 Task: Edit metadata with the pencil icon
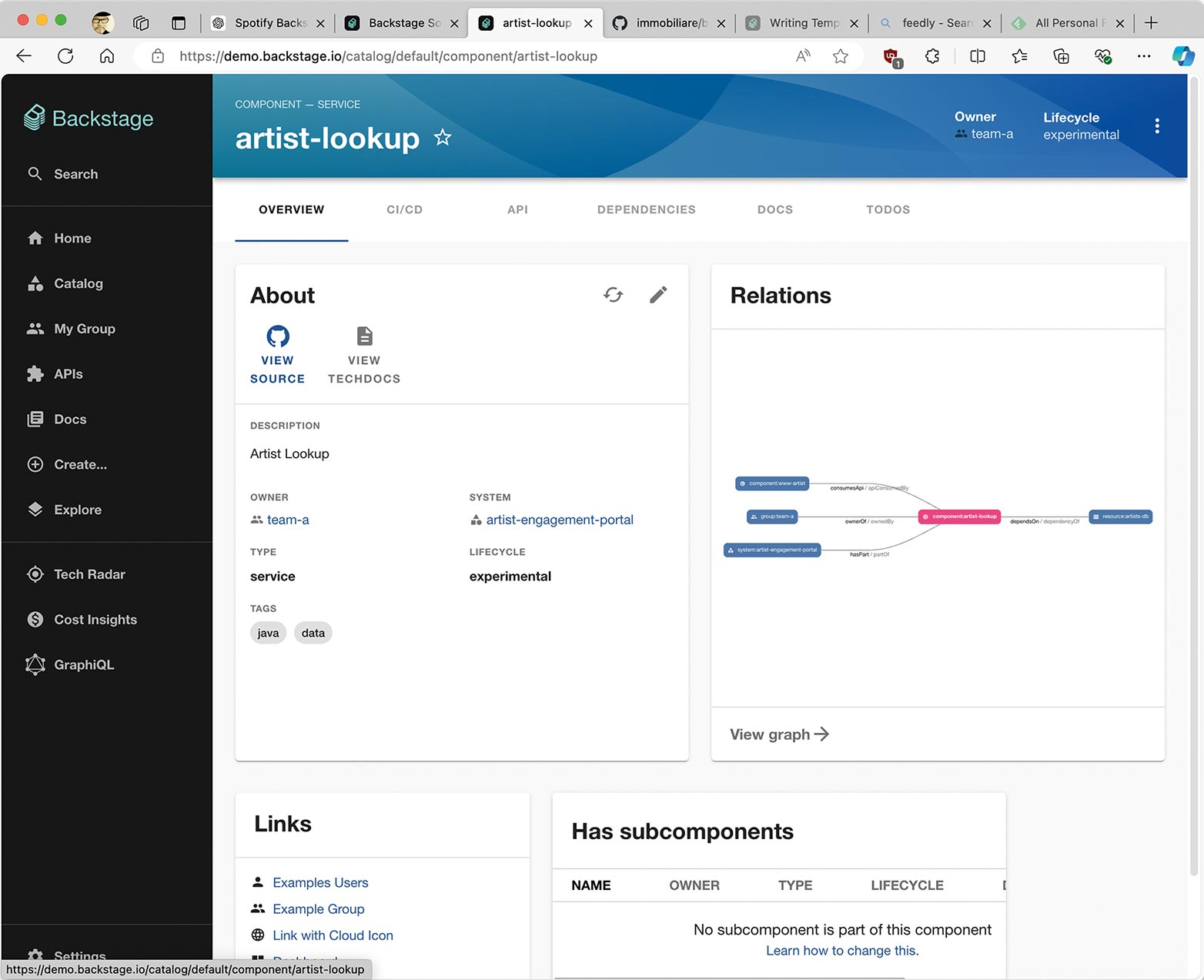658,295
